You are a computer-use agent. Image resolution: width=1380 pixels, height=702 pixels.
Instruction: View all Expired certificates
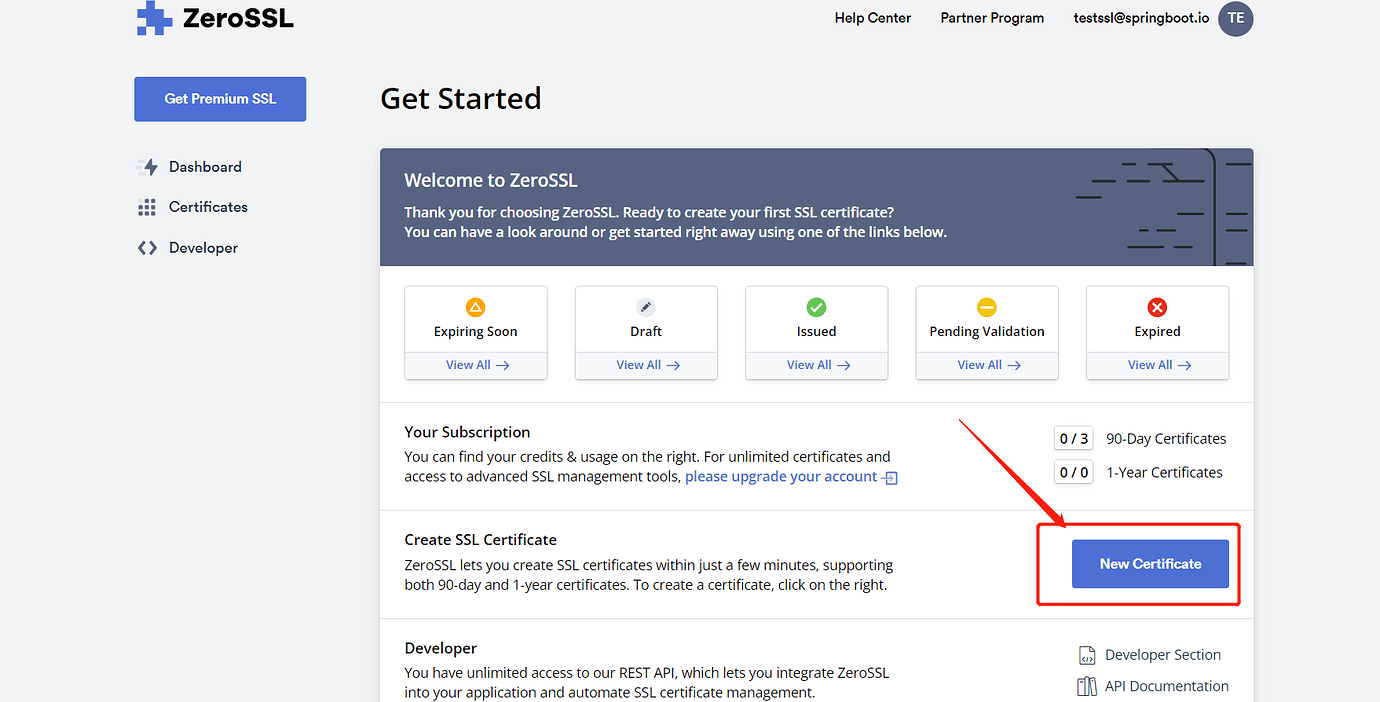1159,365
